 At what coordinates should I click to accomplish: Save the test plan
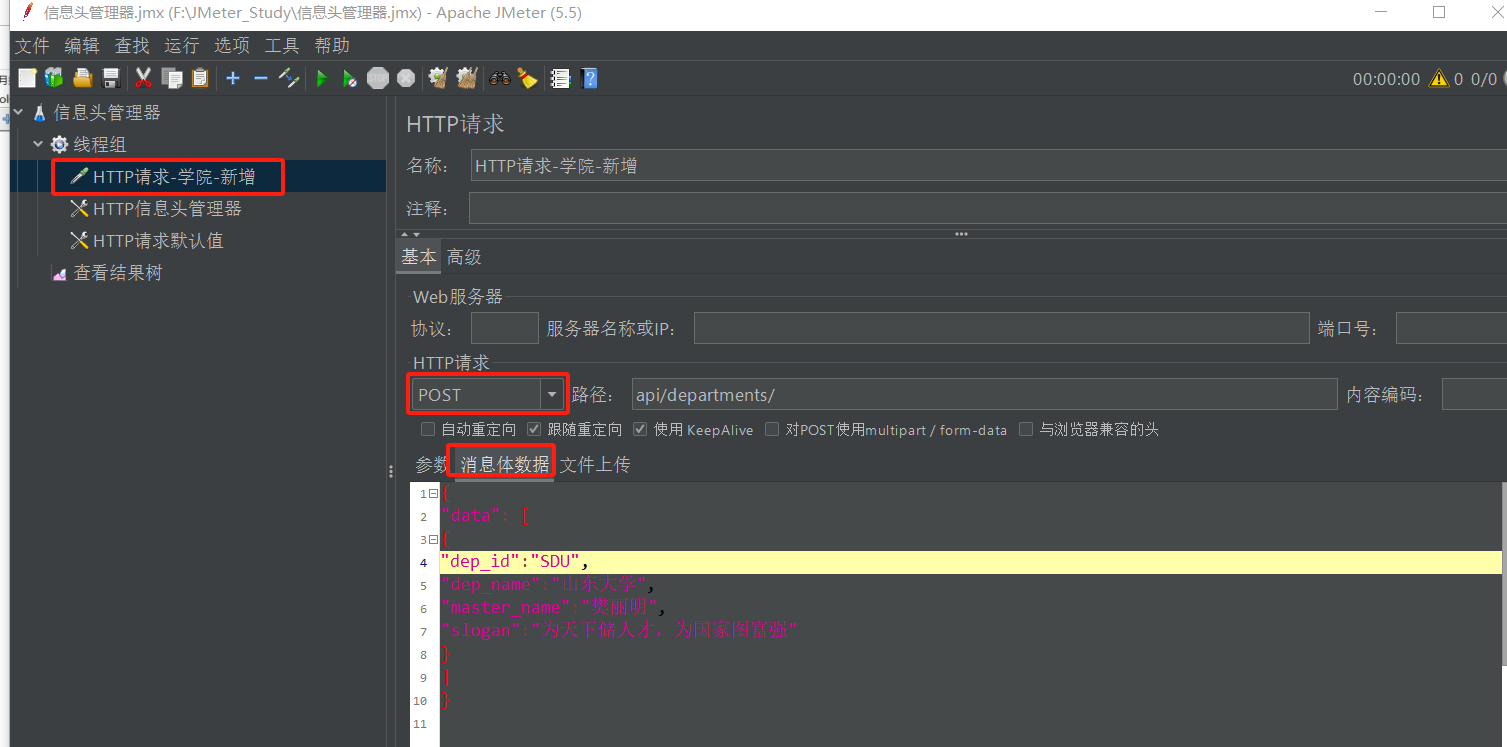(111, 78)
